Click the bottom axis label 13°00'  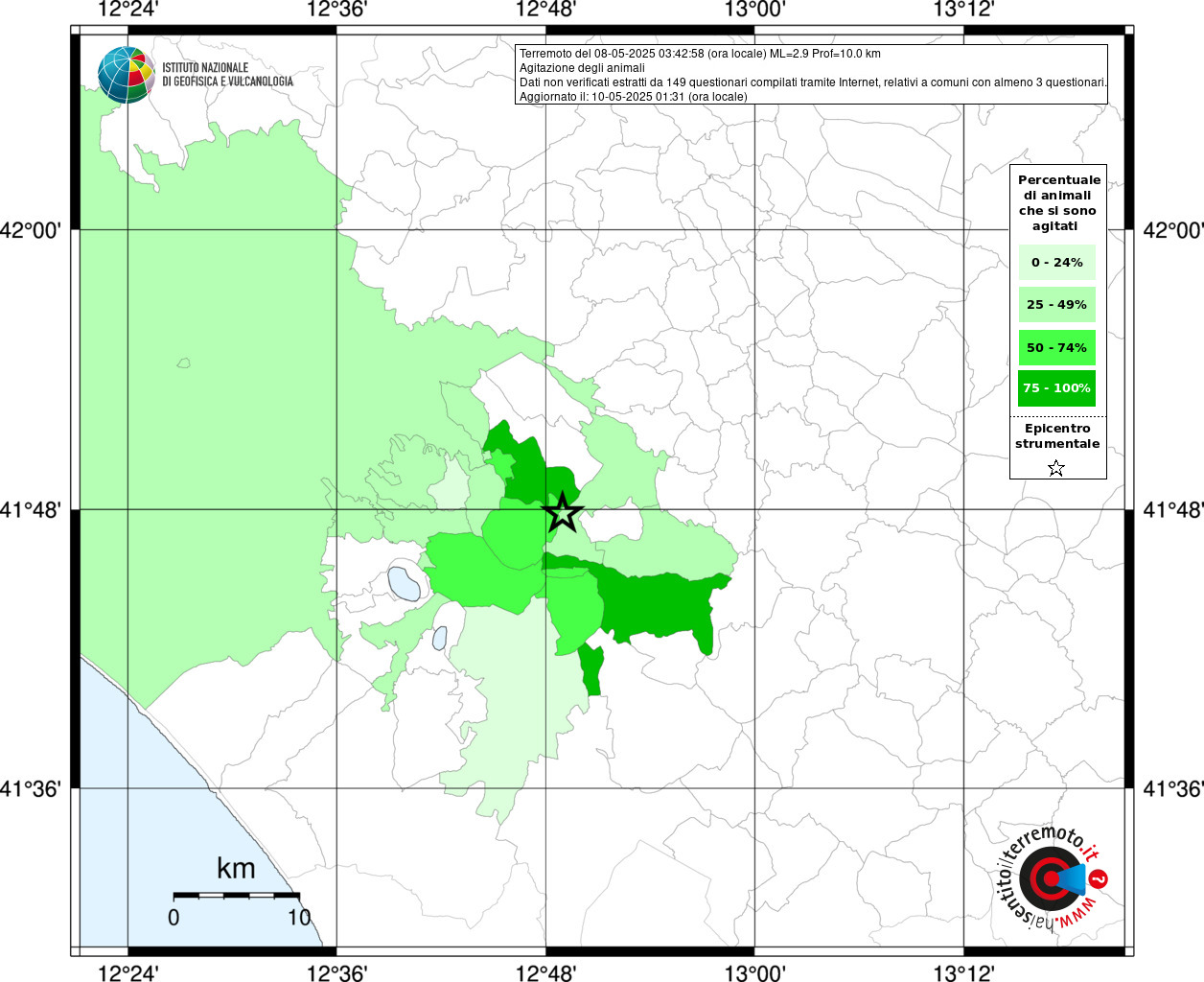tap(754, 972)
